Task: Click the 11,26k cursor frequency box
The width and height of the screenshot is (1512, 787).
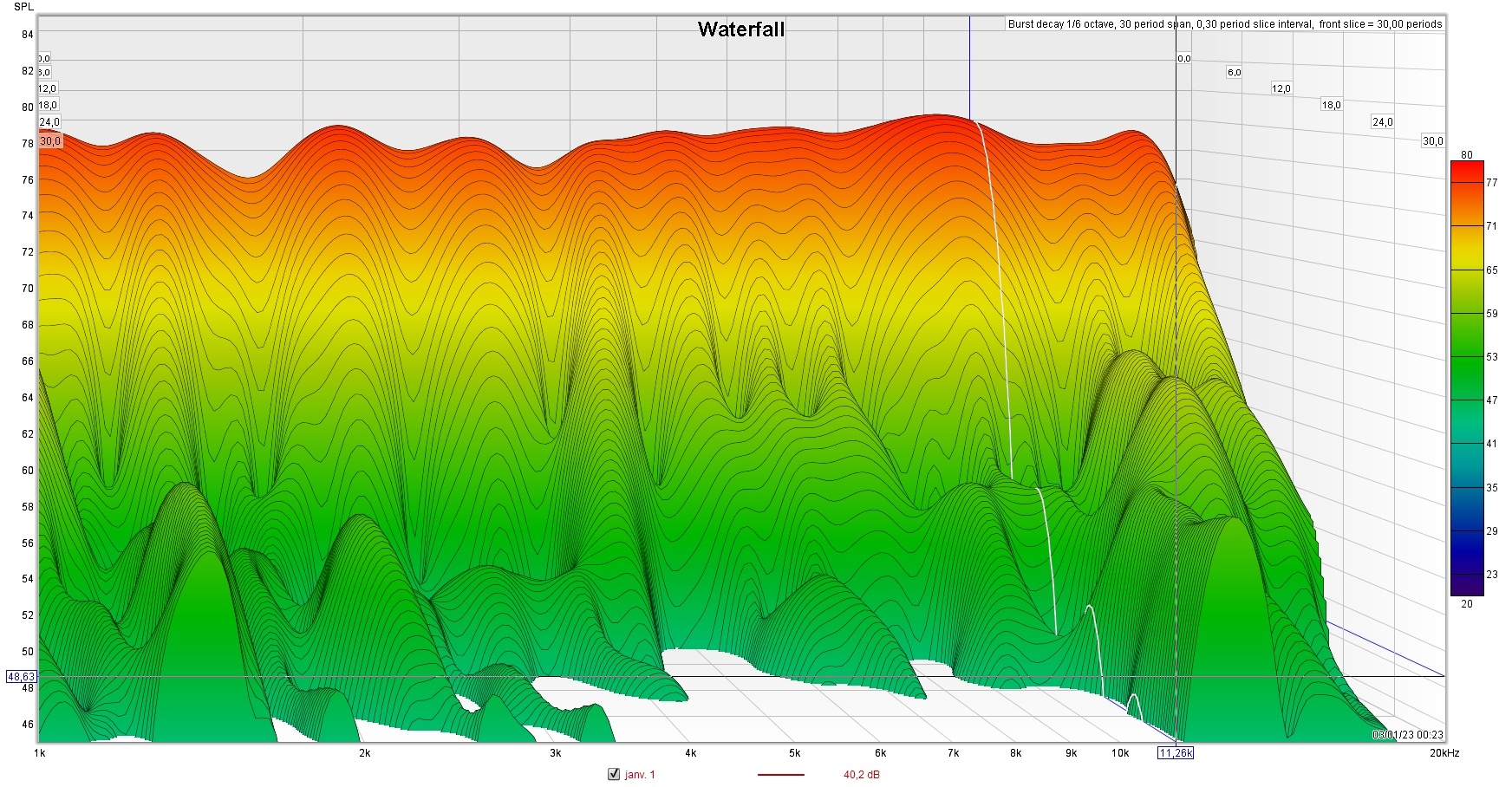Action: click(x=1176, y=753)
